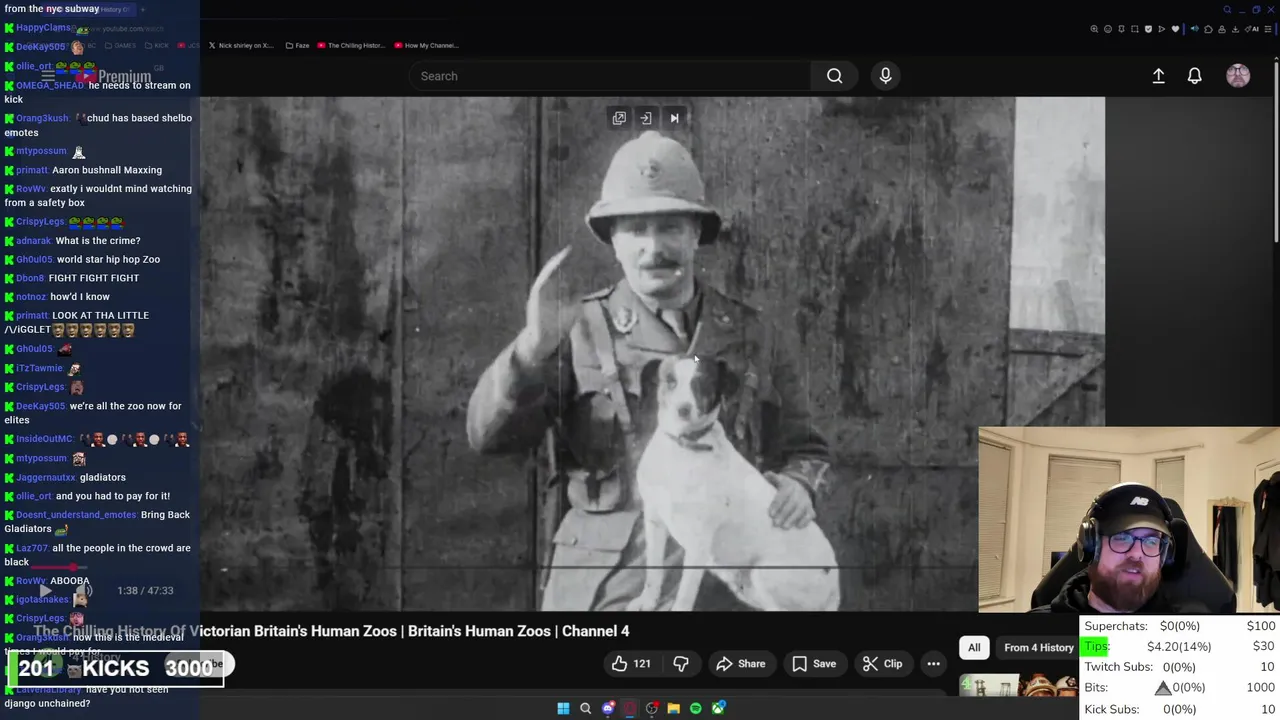Open the 'How My Channel...' bookmark
1280x720 pixels.
427,45
